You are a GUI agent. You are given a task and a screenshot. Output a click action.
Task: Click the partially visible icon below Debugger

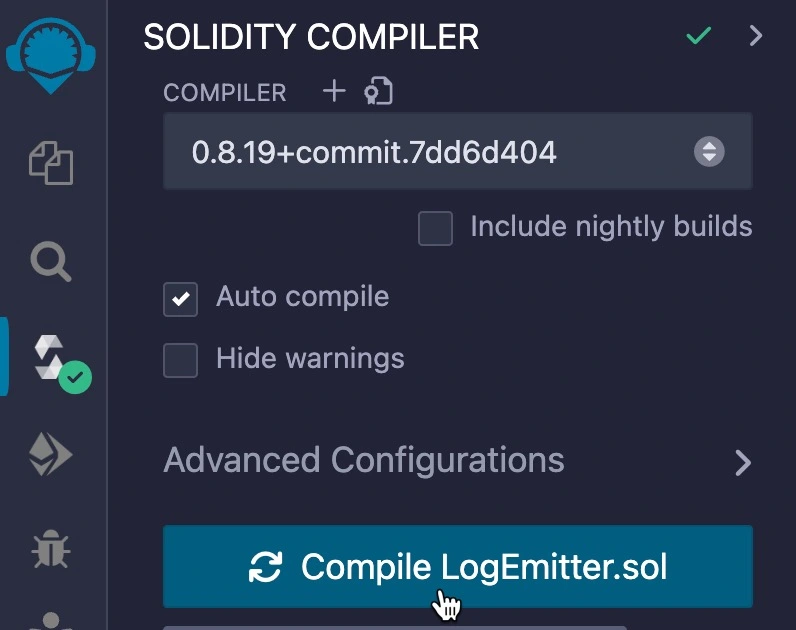click(50, 620)
